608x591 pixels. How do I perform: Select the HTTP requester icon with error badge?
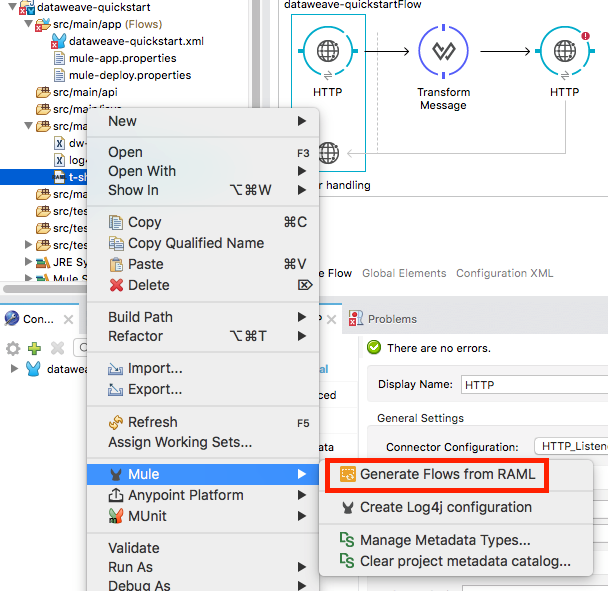564,51
